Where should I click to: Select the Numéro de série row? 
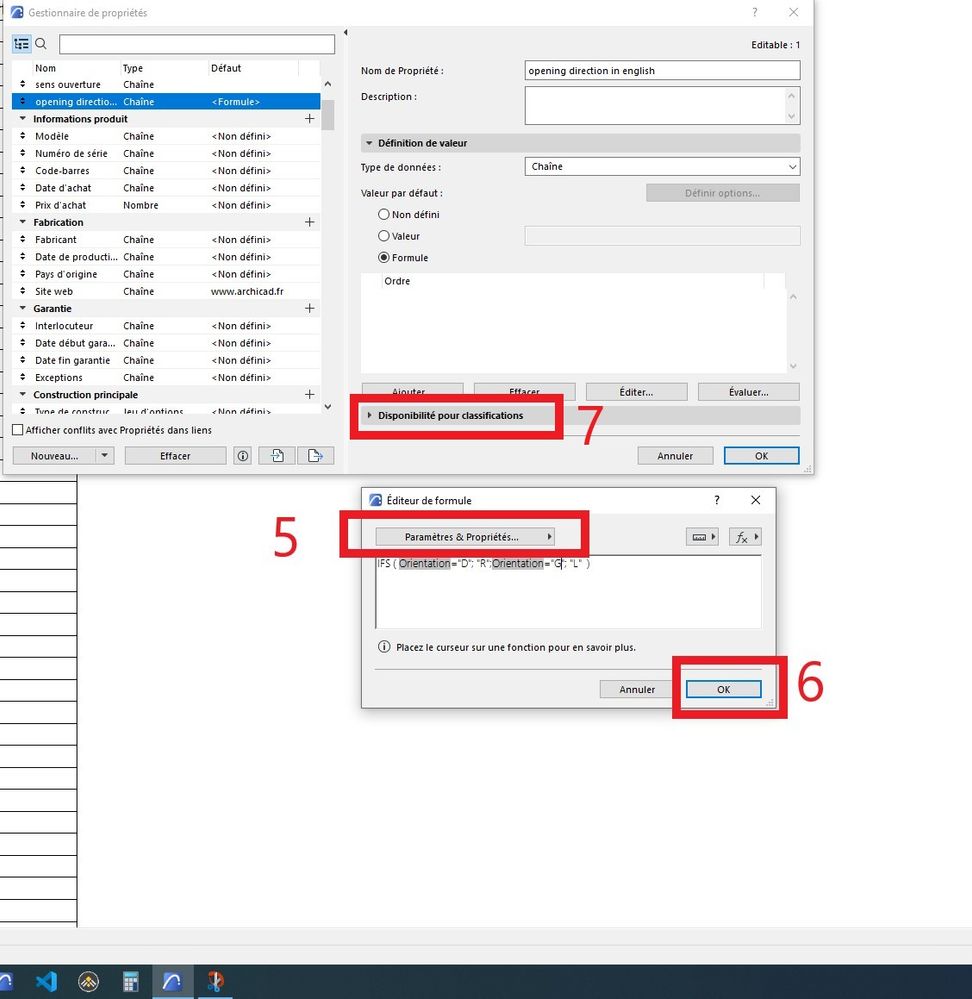point(166,153)
